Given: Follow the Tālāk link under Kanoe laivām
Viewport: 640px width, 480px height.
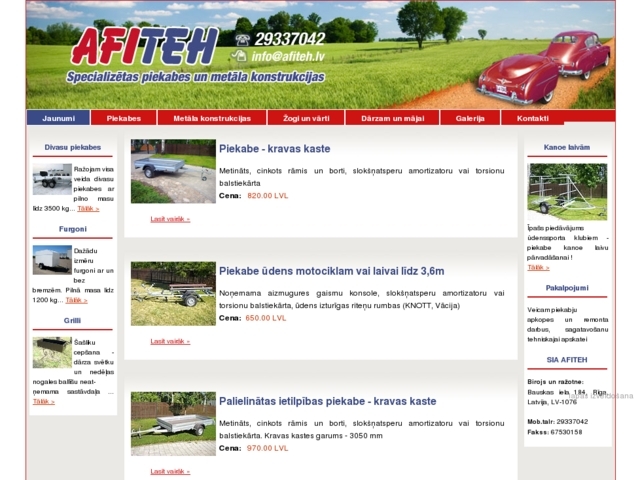Looking at the screenshot, I should (538, 268).
